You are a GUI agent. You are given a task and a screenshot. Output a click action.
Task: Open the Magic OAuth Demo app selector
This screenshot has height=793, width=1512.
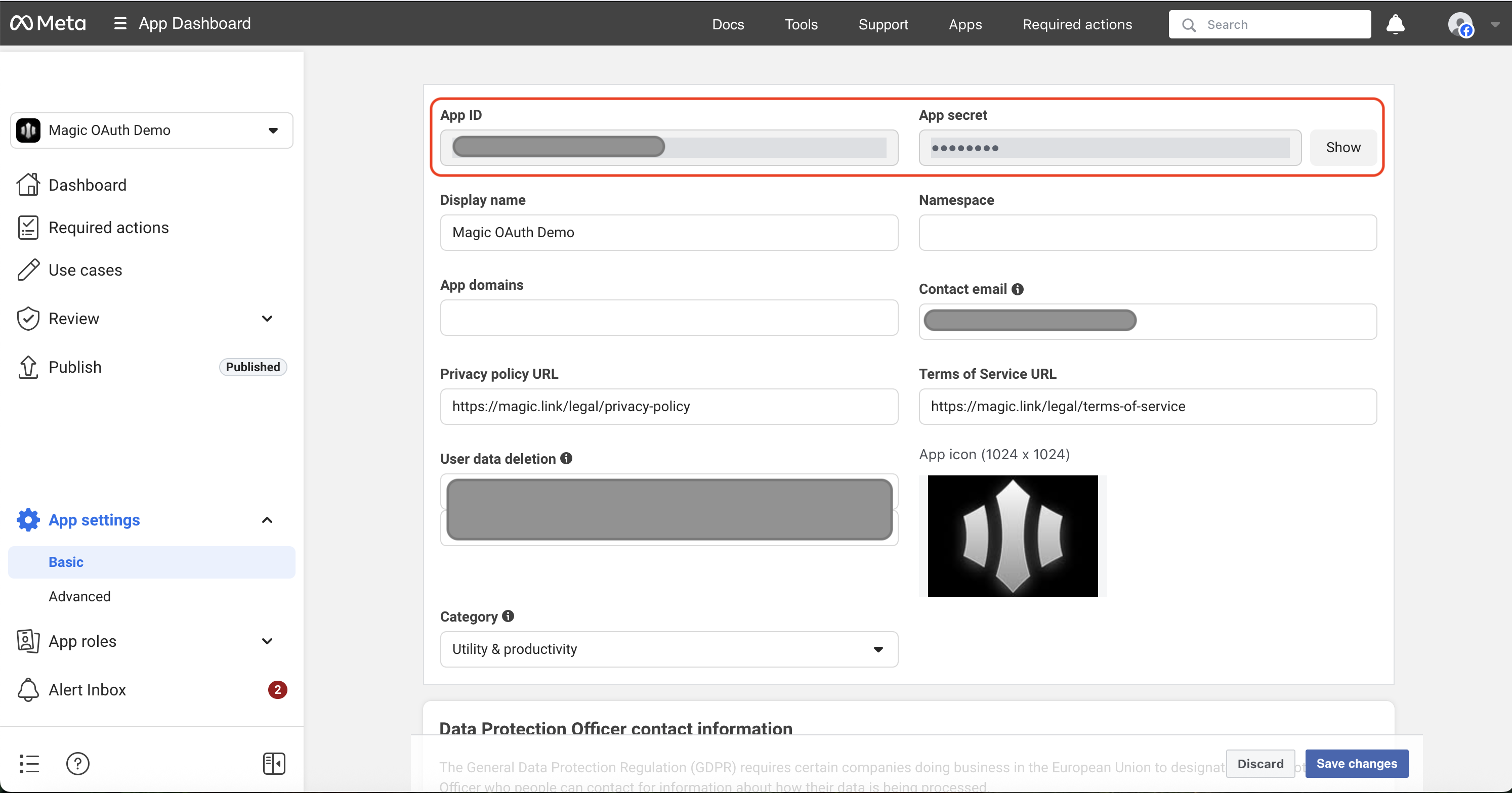tap(151, 130)
